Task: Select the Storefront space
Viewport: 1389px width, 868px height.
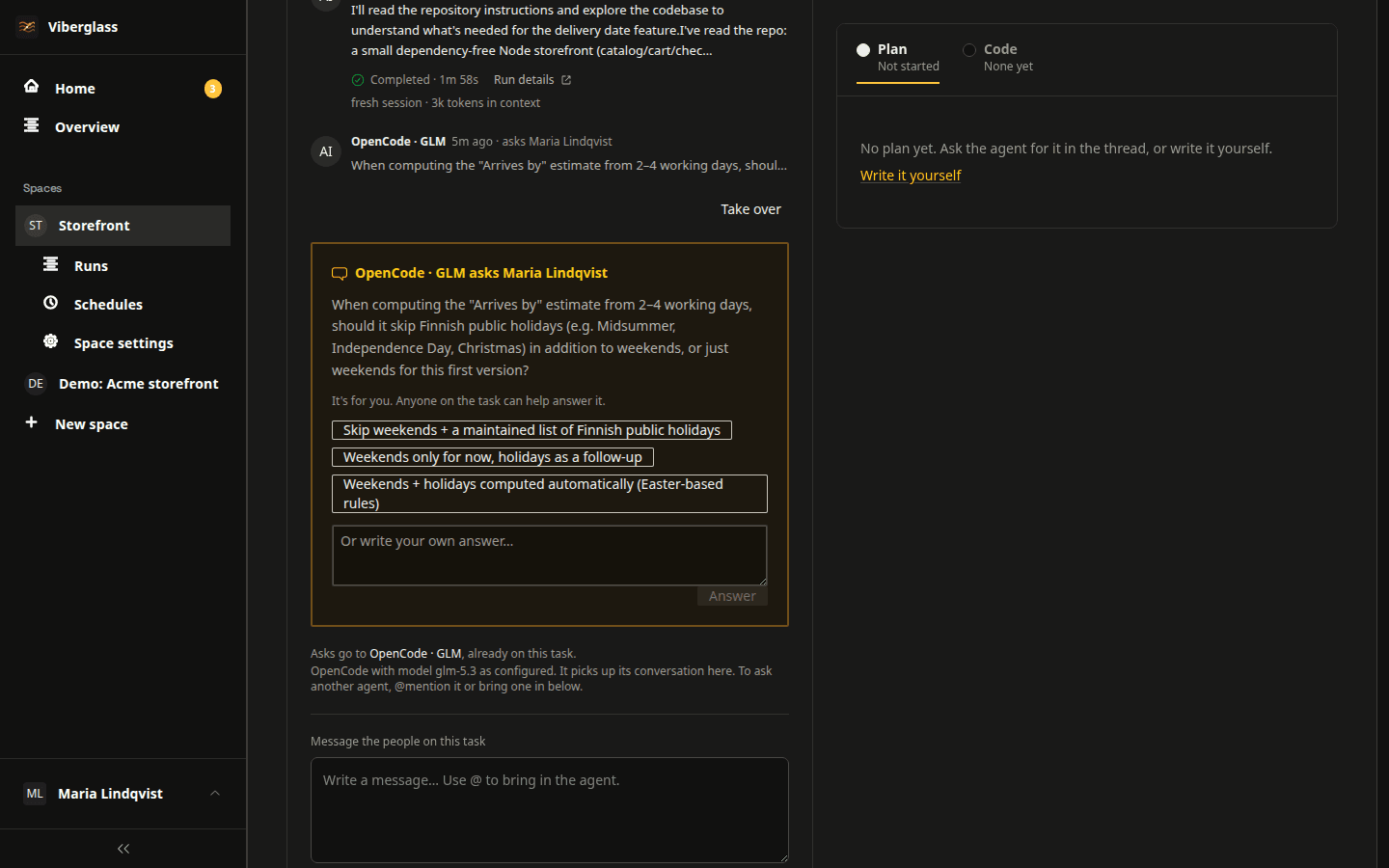Action: (x=123, y=226)
